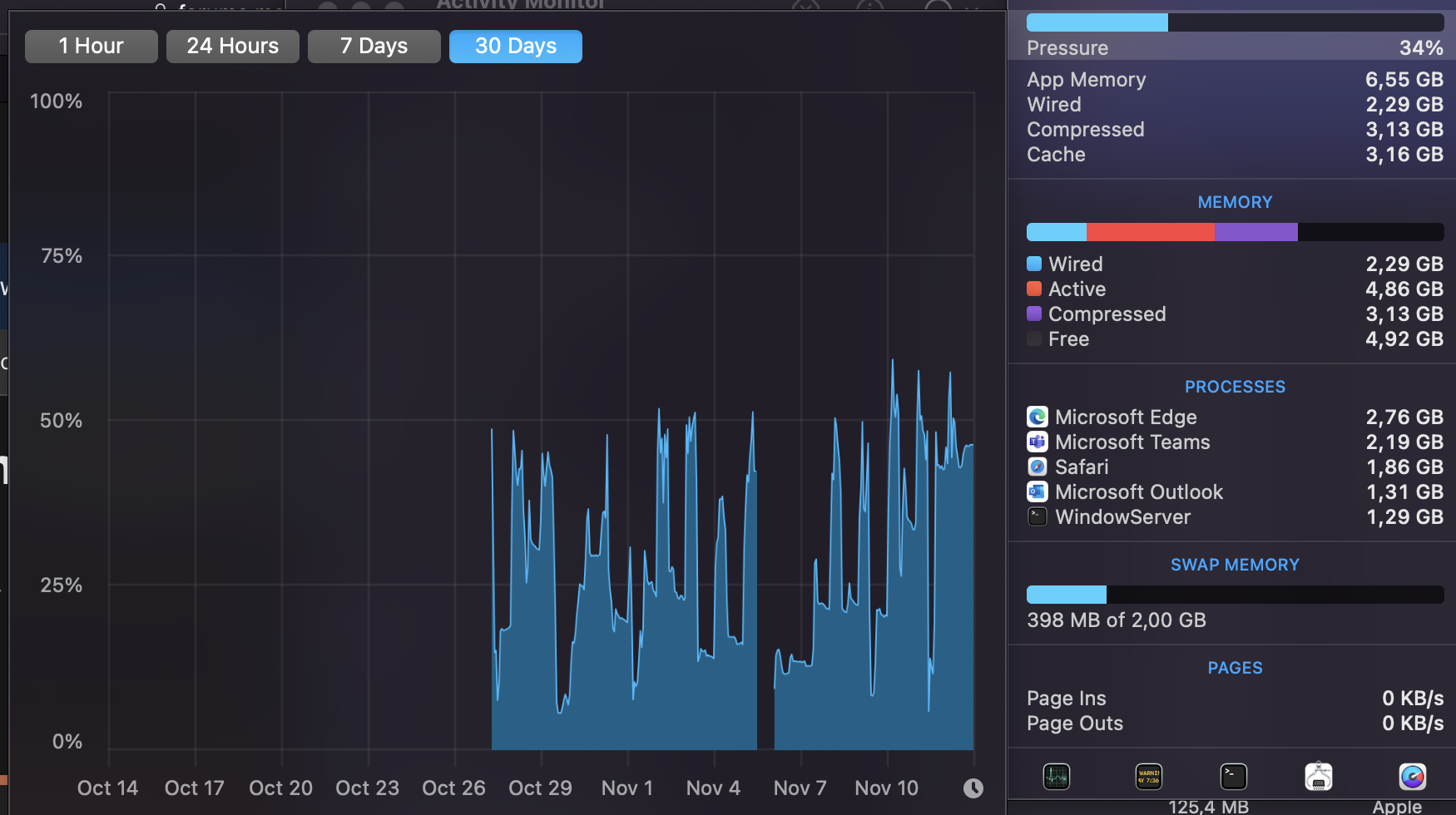Image resolution: width=1456 pixels, height=815 pixels.
Task: Show the 7 Days history view
Action: (x=374, y=47)
